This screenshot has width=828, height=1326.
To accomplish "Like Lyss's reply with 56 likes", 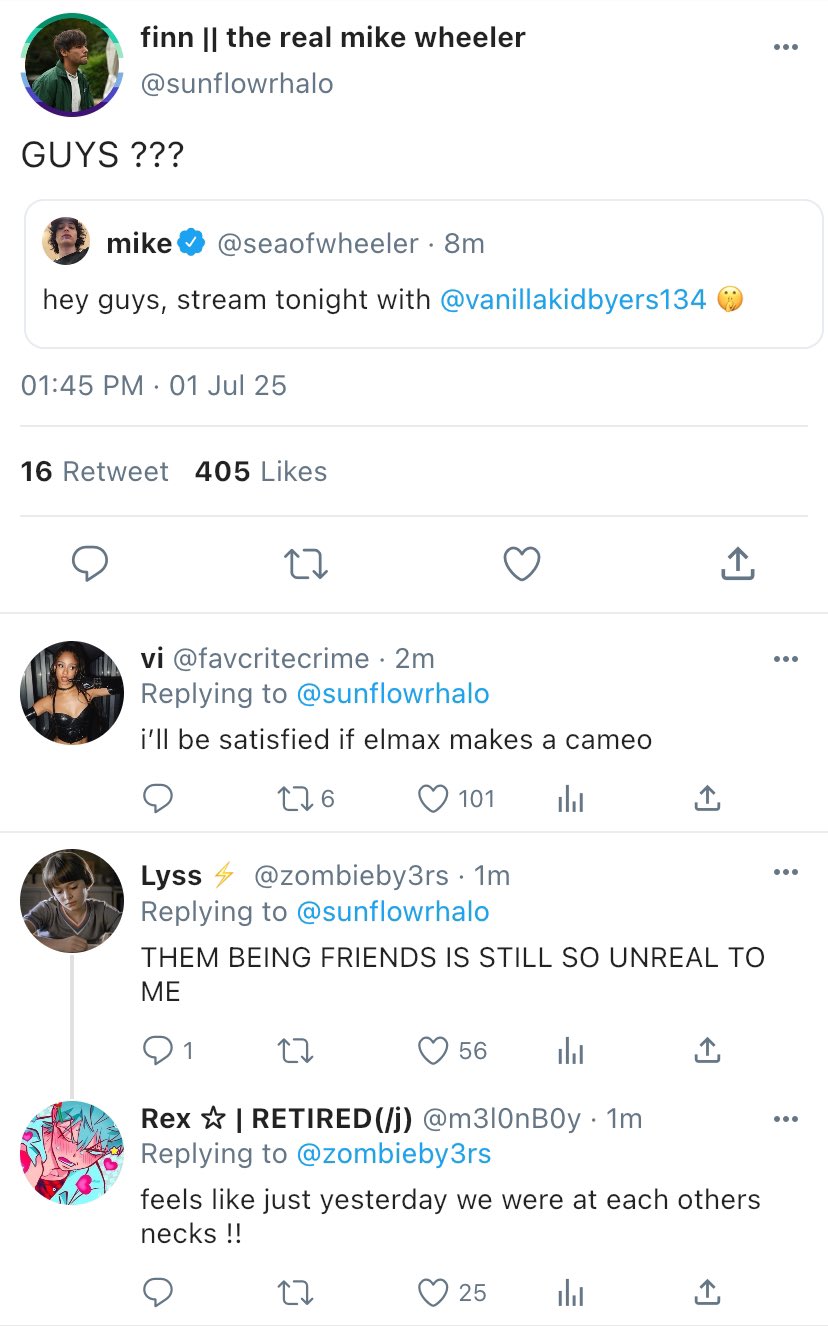I will point(433,1051).
